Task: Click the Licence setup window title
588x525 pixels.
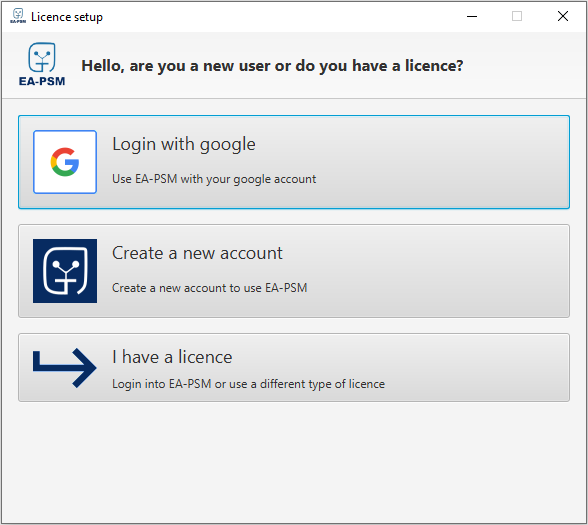Action: tap(67, 17)
